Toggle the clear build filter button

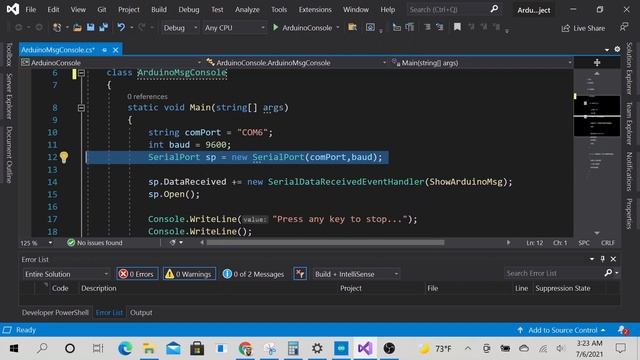coord(300,274)
